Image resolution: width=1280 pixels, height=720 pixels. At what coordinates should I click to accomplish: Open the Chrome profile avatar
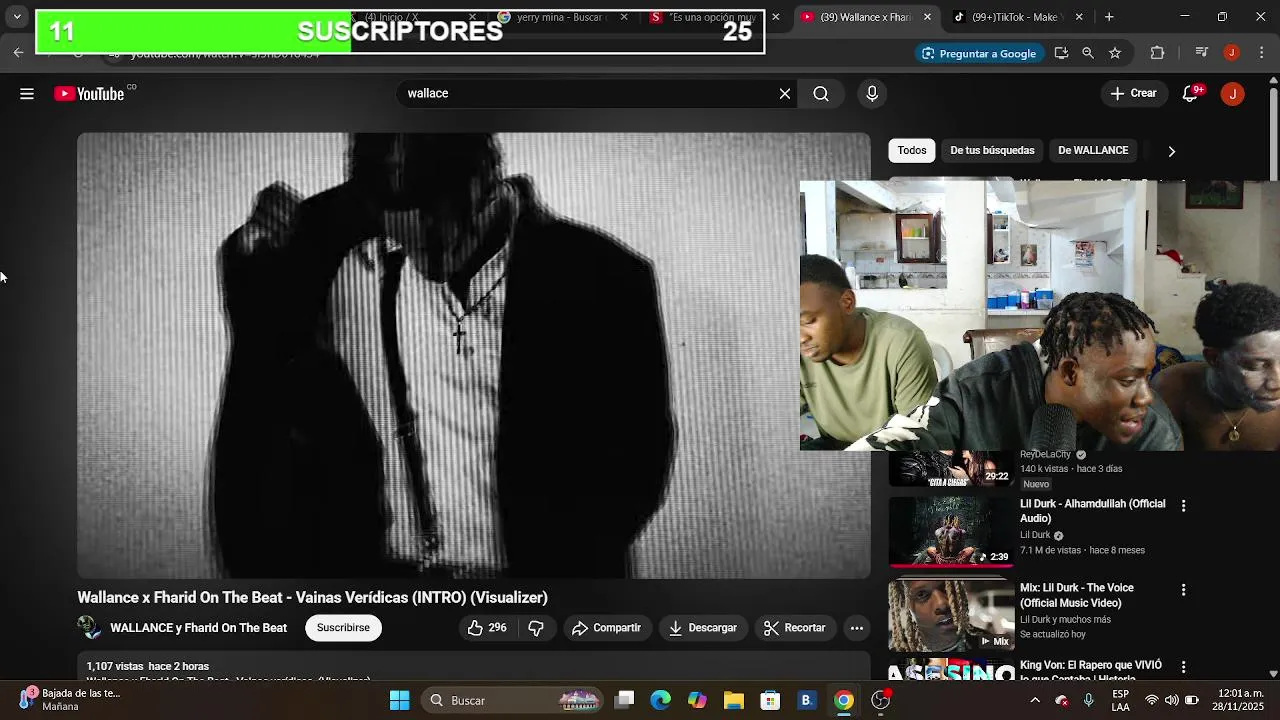1232,53
